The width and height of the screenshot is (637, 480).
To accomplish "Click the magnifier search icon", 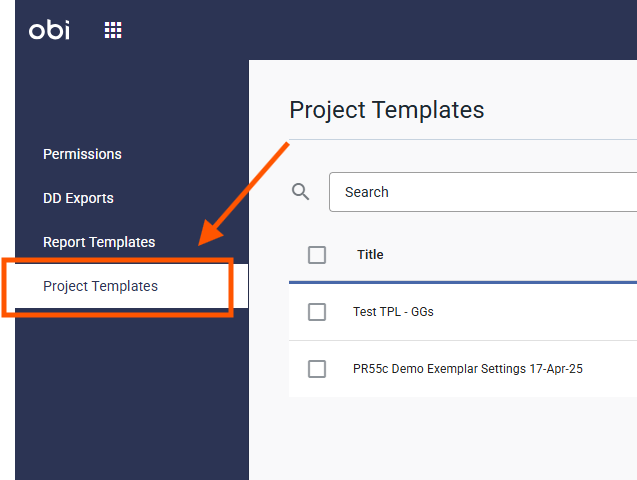I will pos(300,191).
